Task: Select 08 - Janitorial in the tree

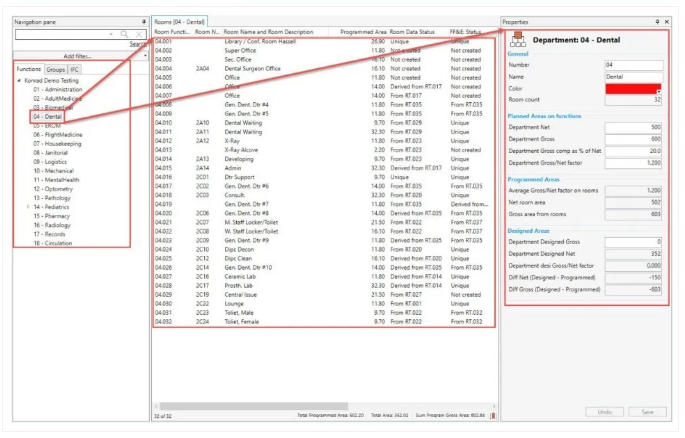Action: tap(51, 153)
